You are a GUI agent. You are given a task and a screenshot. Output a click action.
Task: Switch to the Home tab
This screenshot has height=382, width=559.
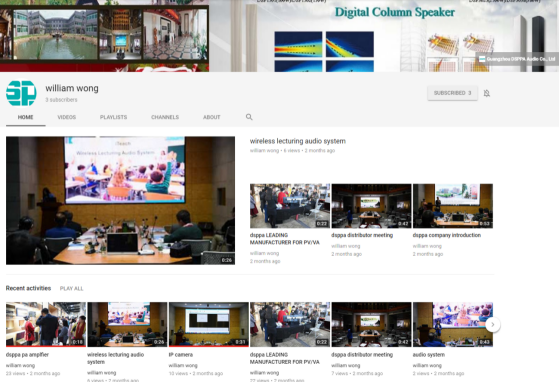26,117
